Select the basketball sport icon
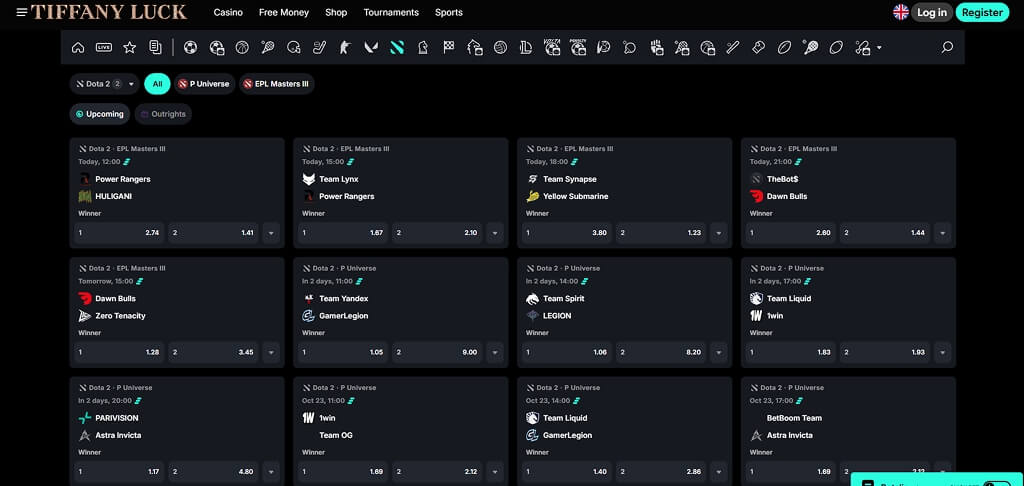The width and height of the screenshot is (1024, 486). (242, 47)
